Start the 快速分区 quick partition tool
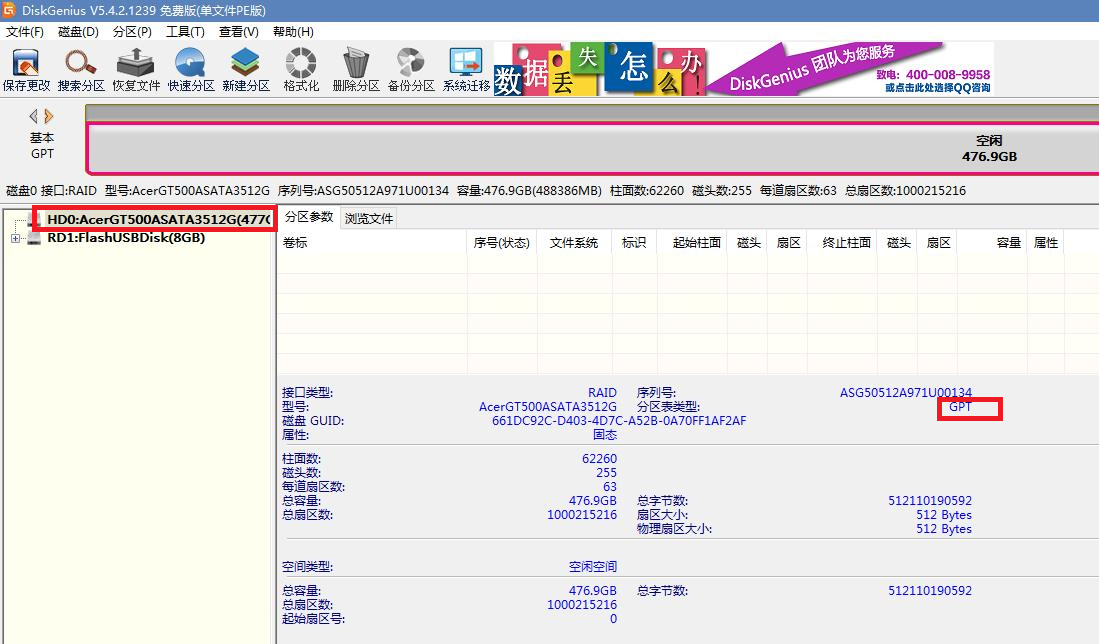The width and height of the screenshot is (1099, 644). (x=191, y=70)
